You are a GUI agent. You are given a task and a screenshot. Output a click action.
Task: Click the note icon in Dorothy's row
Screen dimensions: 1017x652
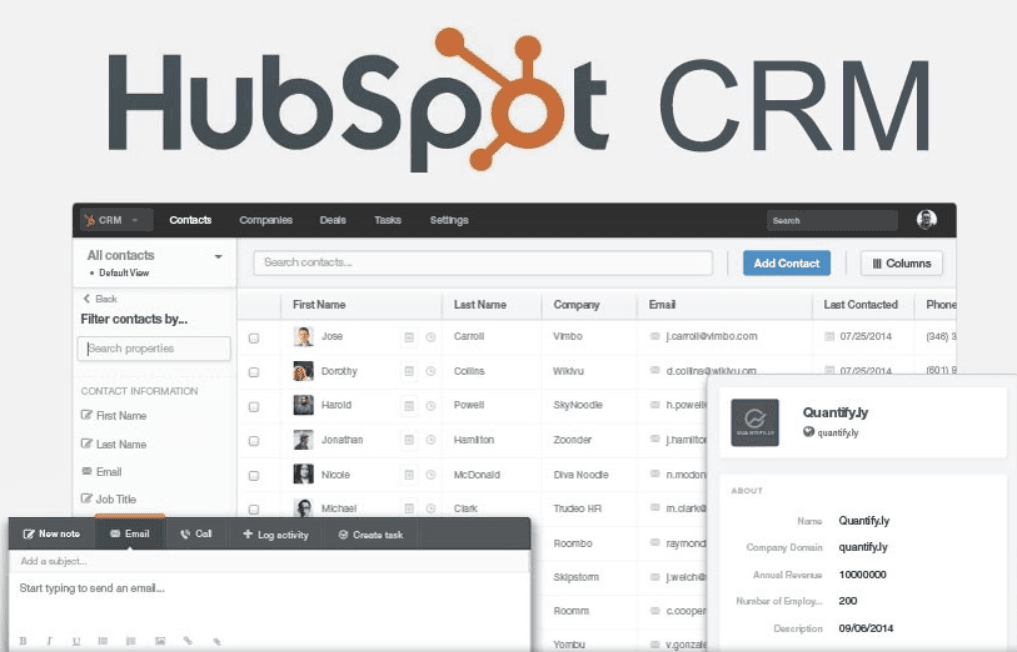click(x=409, y=372)
